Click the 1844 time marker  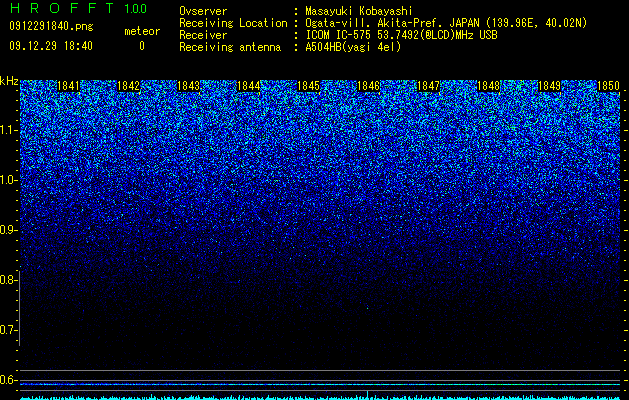click(249, 86)
